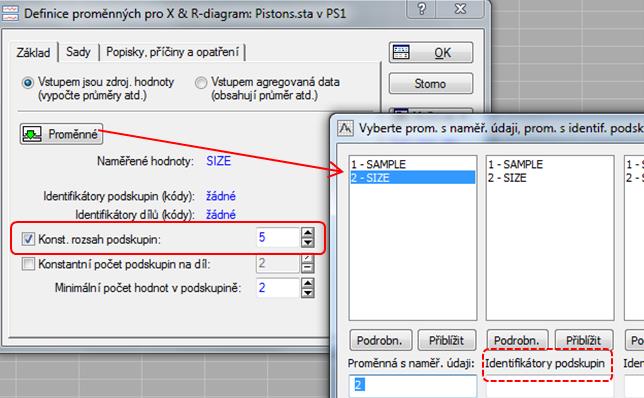Select Vstupem agregovaná data radio
Viewport: 644px width, 398px height.
click(x=200, y=83)
